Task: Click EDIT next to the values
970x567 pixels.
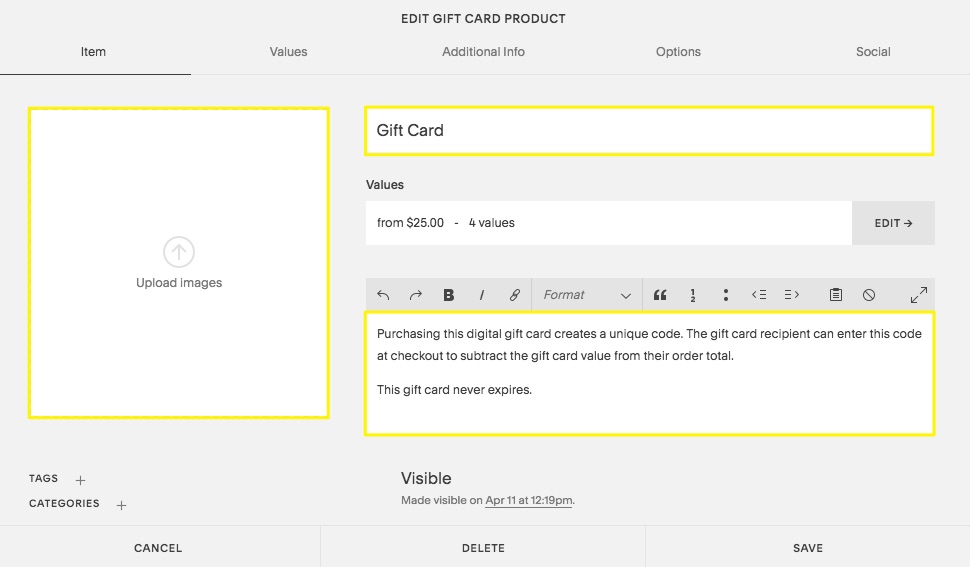Action: (893, 223)
